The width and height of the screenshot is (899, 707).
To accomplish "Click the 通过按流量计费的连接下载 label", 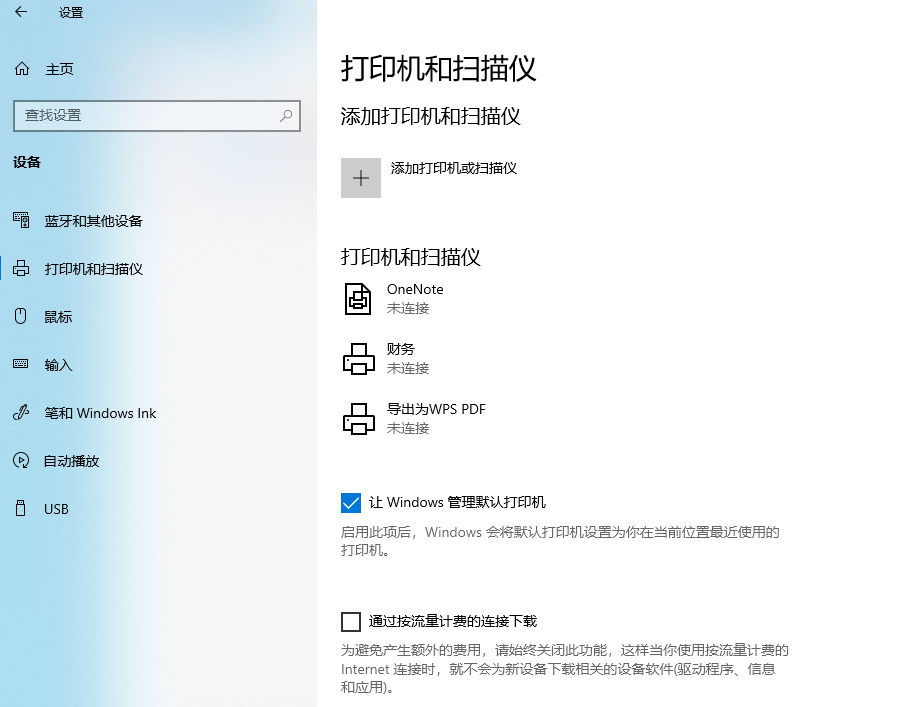I will 453,621.
